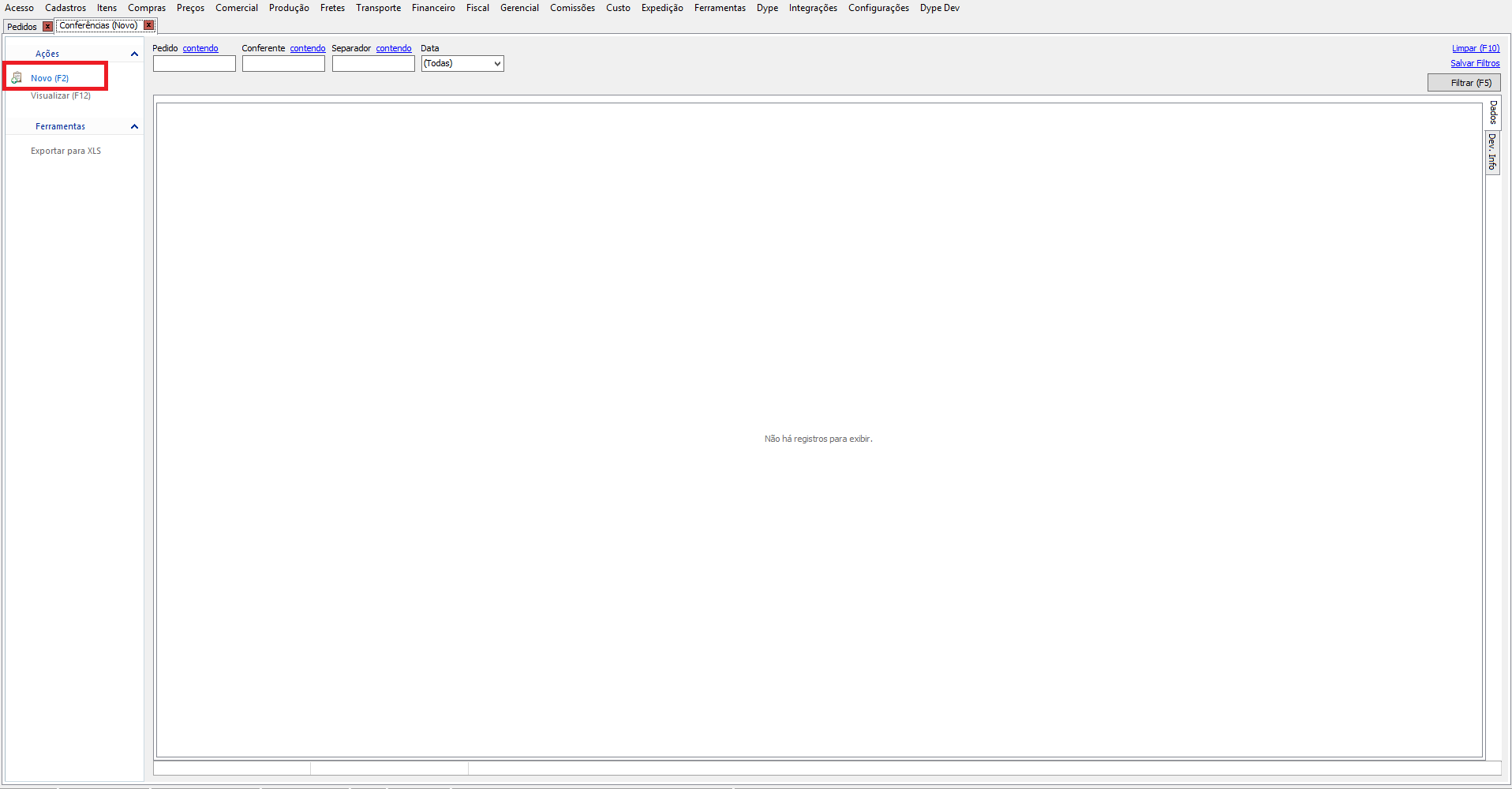Screen dimensions: 1512x789
Task: Click the Separador filter input field
Action: 373,63
